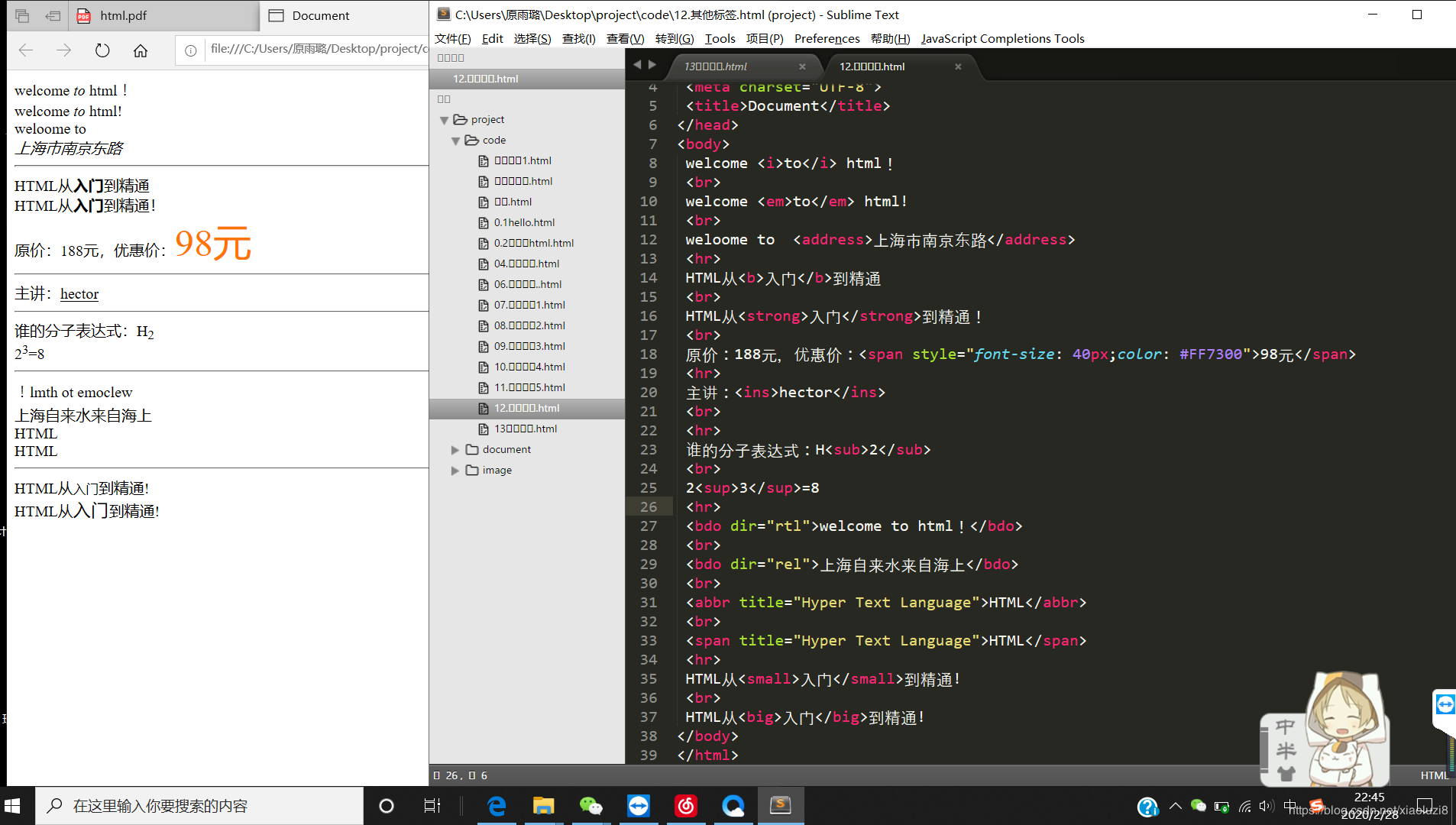Open WeChat from the taskbar
Image resolution: width=1456 pixels, height=825 pixels.
[x=590, y=806]
